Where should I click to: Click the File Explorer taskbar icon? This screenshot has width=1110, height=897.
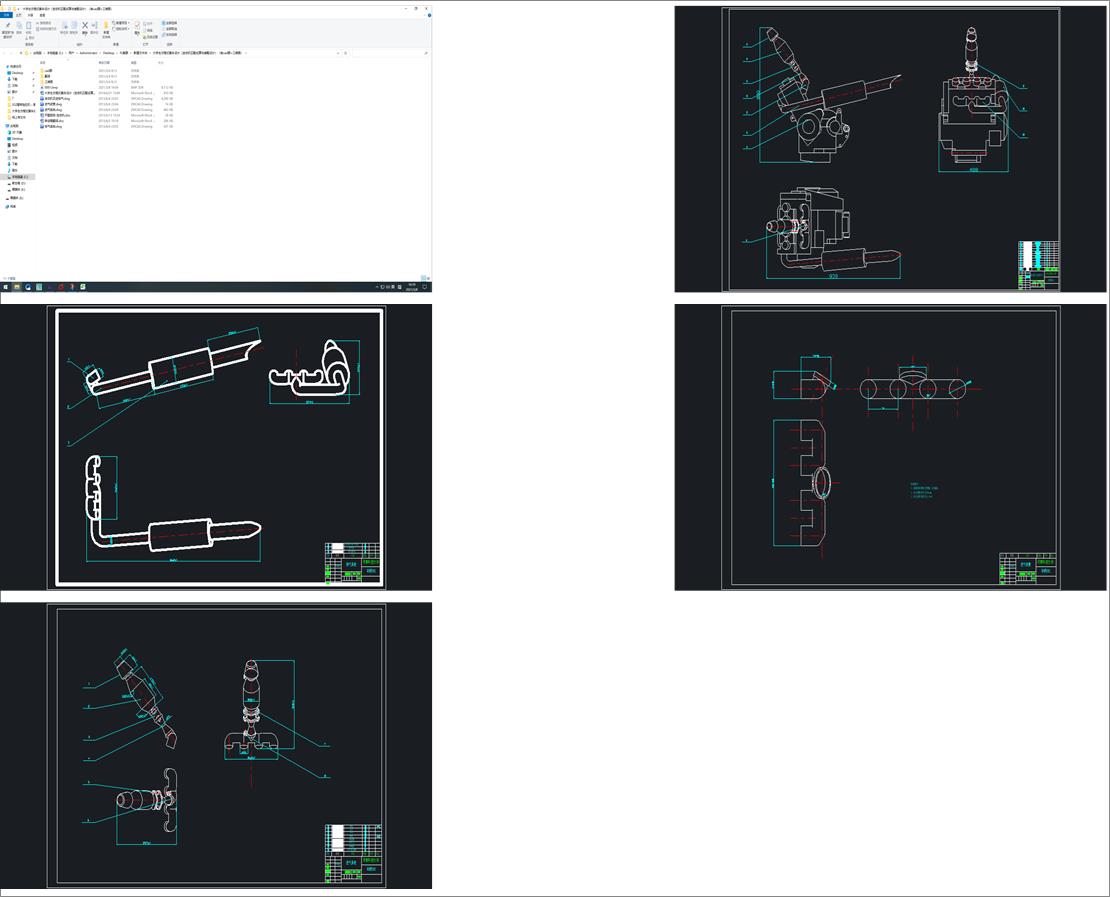coord(17,287)
